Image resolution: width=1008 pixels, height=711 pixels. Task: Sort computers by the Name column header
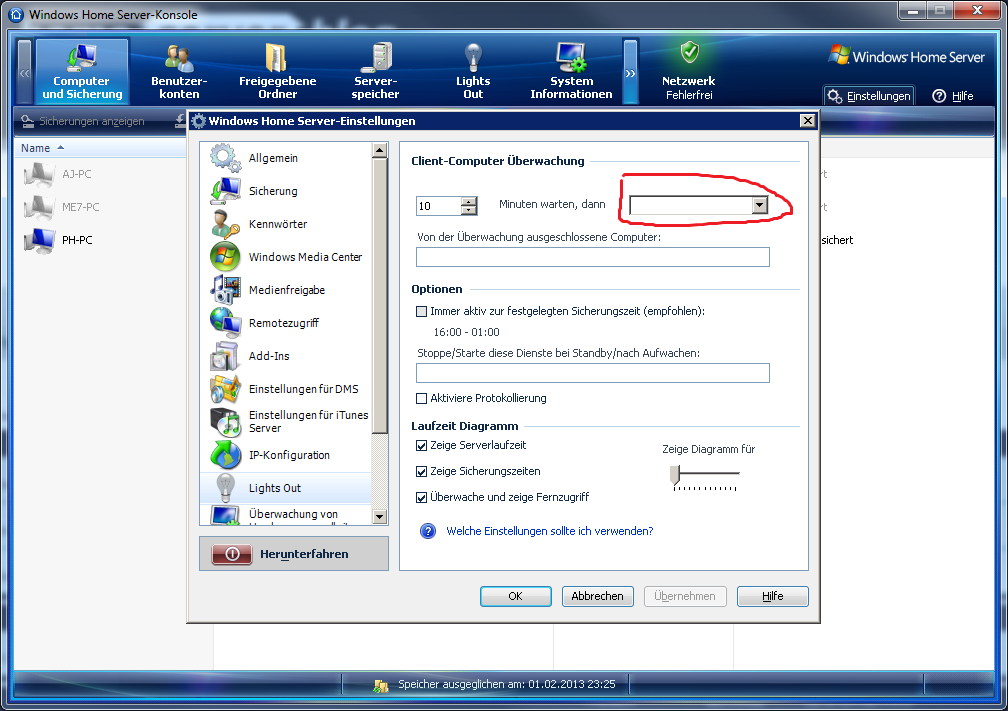[x=35, y=148]
